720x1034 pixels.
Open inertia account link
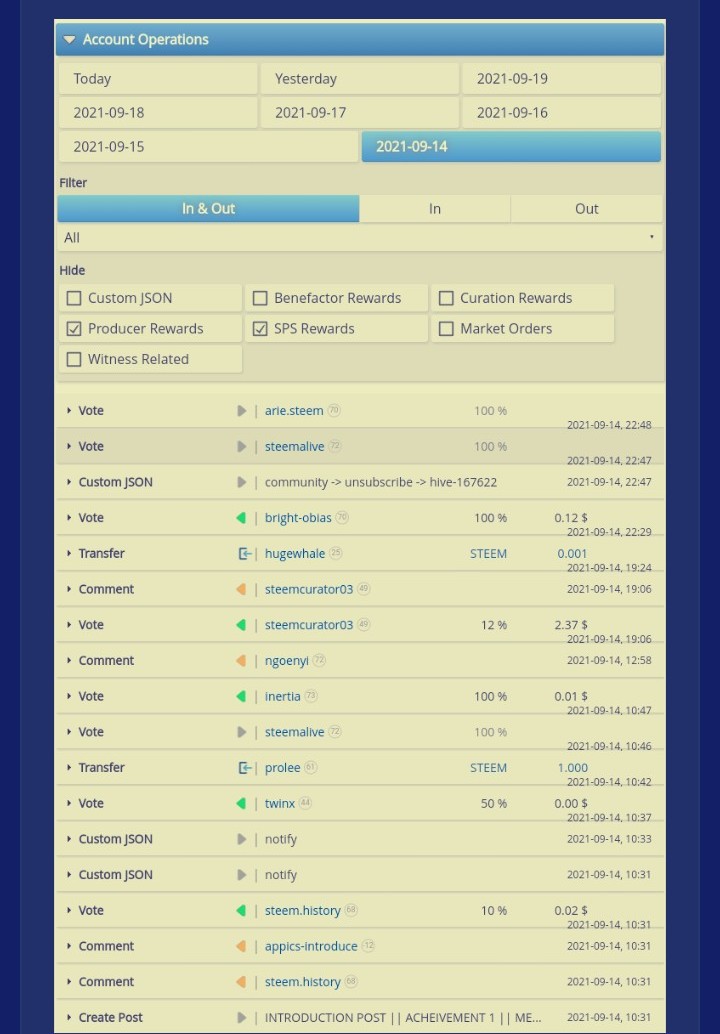[282, 696]
